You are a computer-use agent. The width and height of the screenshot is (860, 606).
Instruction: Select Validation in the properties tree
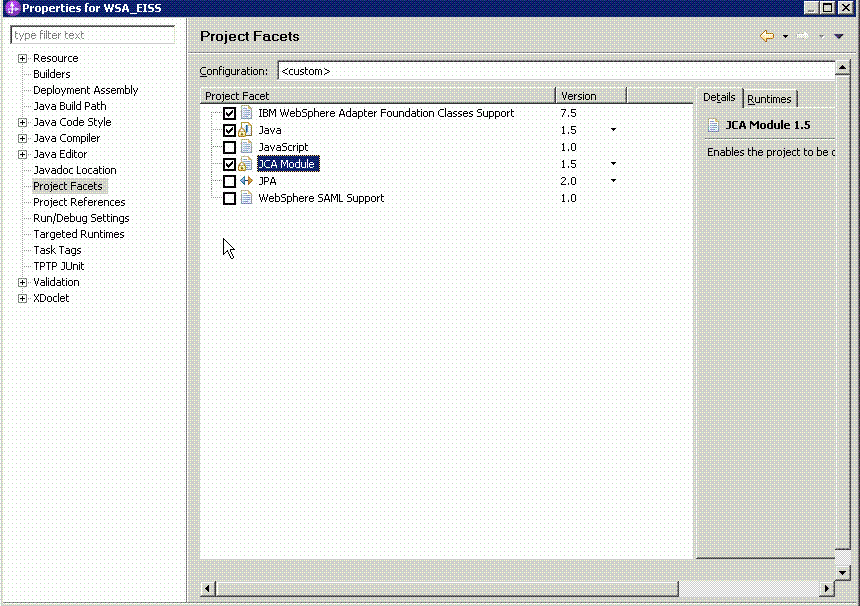[x=56, y=282]
